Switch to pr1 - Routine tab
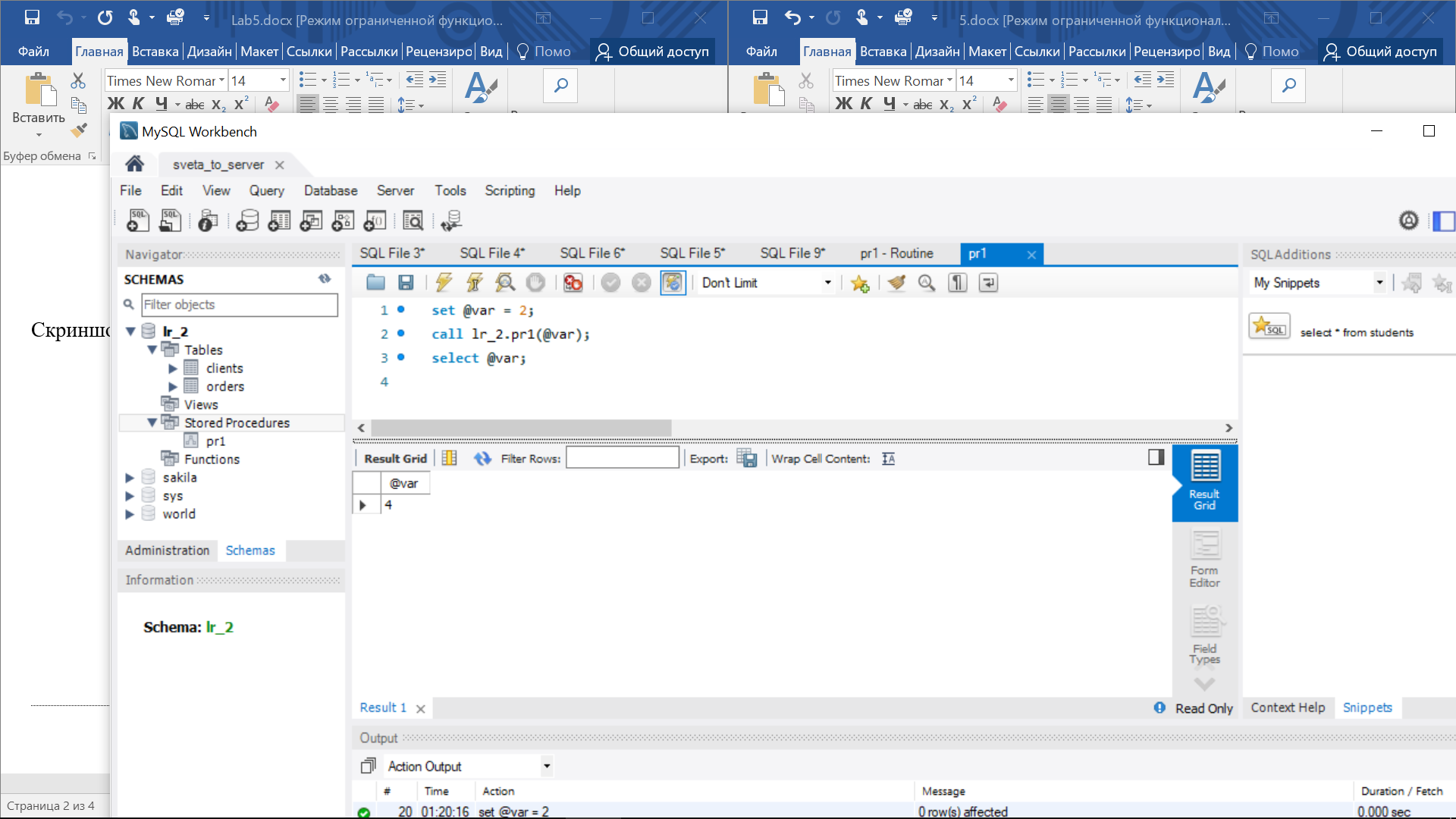The image size is (1456, 819). click(x=896, y=253)
